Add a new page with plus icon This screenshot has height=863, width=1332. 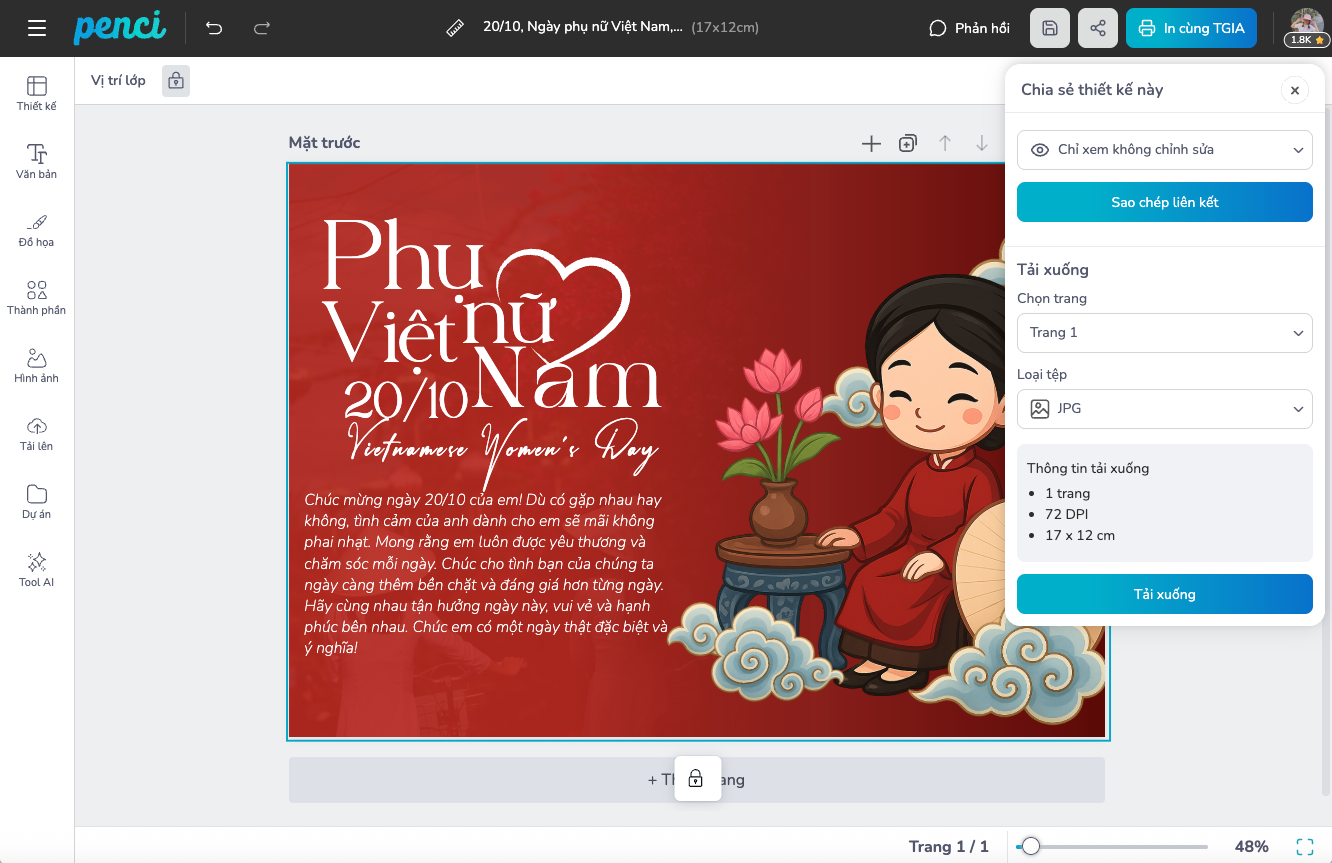(x=871, y=144)
